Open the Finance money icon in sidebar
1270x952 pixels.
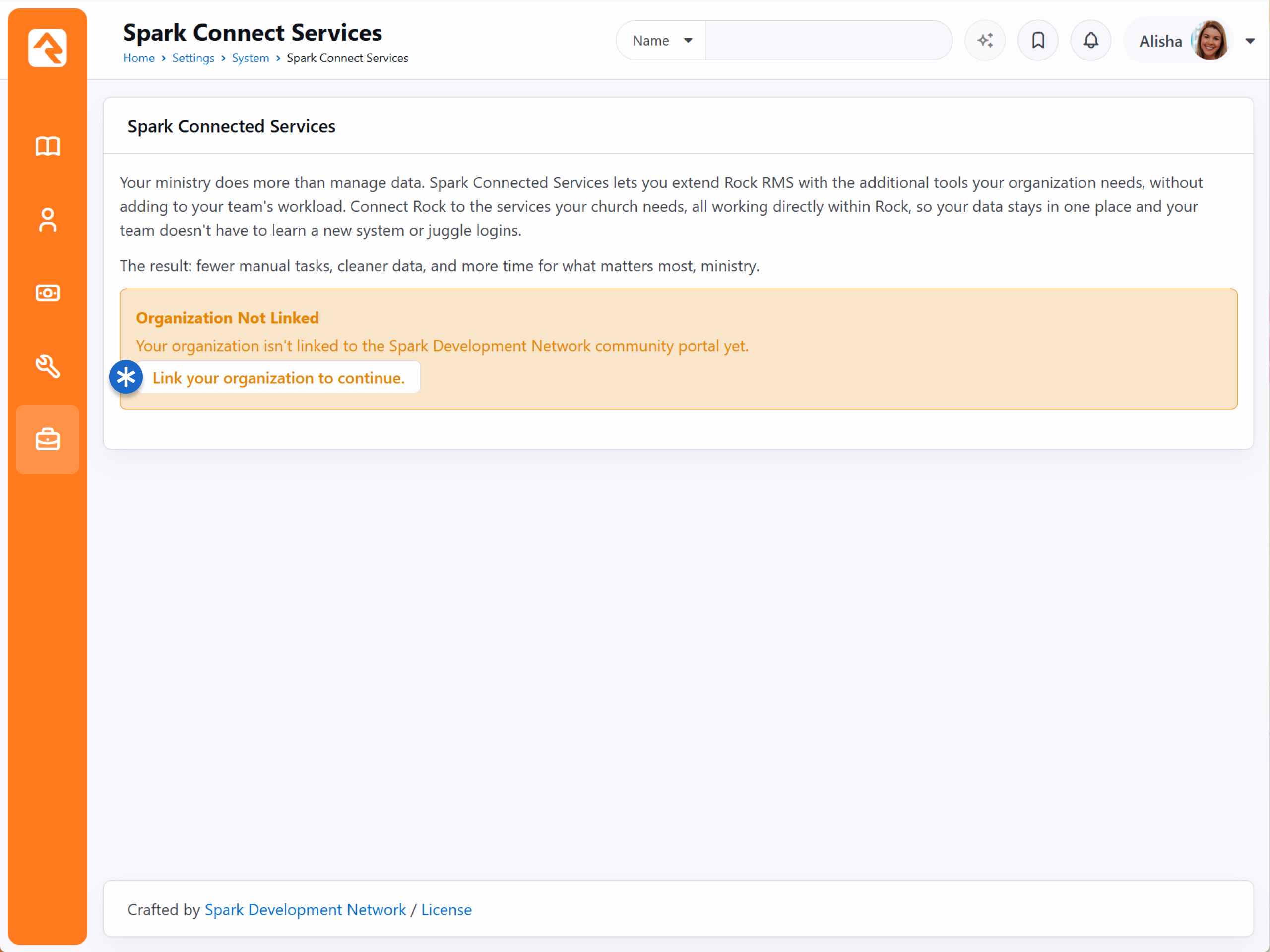tap(47, 293)
